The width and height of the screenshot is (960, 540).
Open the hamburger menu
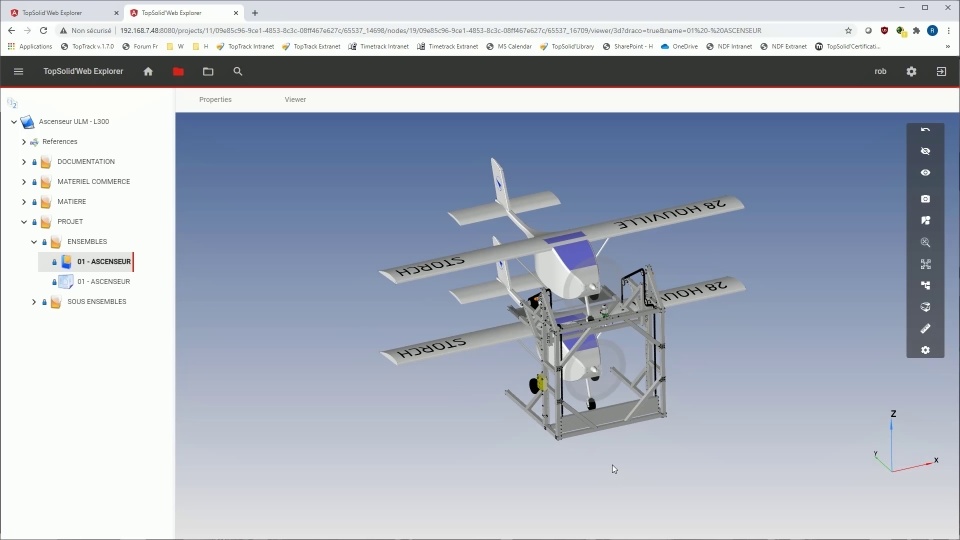tap(18, 72)
